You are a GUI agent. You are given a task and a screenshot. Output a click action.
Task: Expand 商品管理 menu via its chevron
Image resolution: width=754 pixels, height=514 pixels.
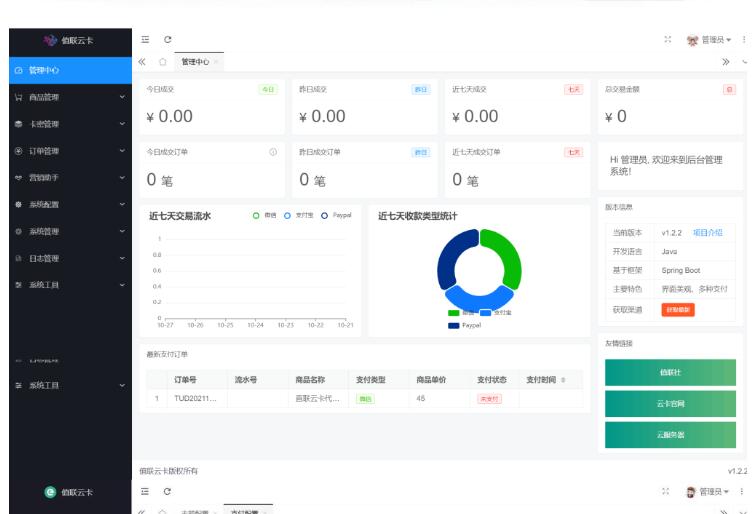click(x=122, y=97)
